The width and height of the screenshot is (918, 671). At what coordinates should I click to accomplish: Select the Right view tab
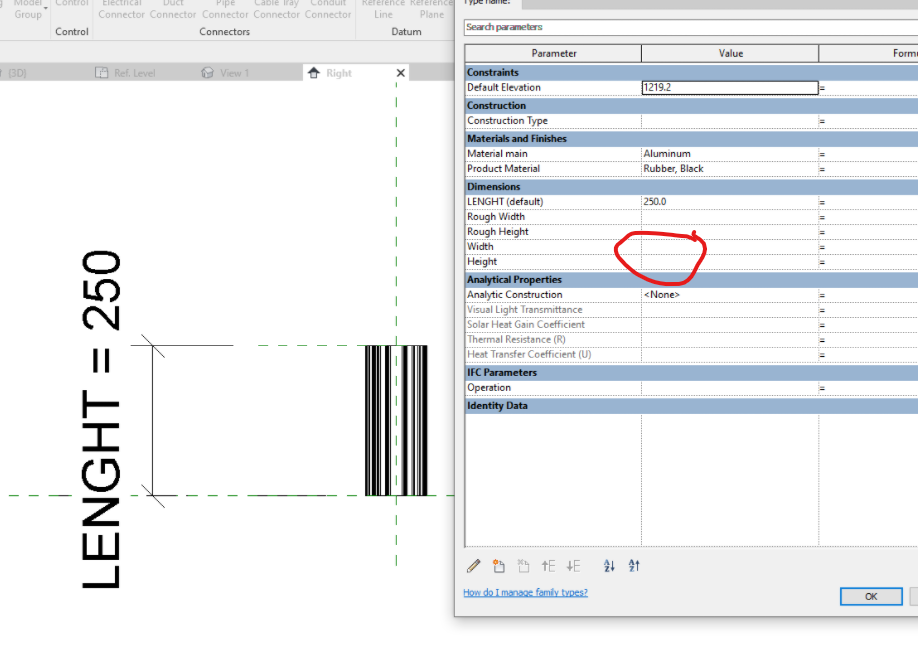tap(338, 73)
